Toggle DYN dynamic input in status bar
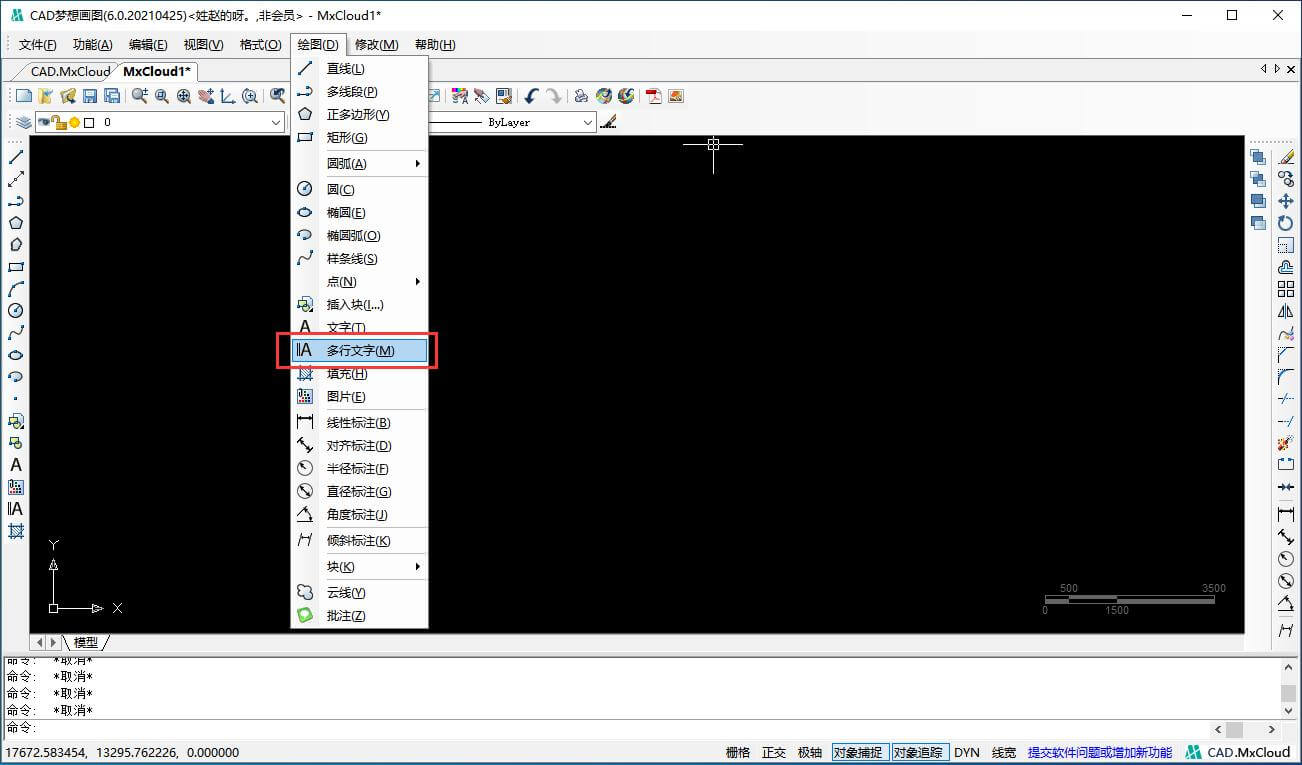 pyautogui.click(x=967, y=752)
